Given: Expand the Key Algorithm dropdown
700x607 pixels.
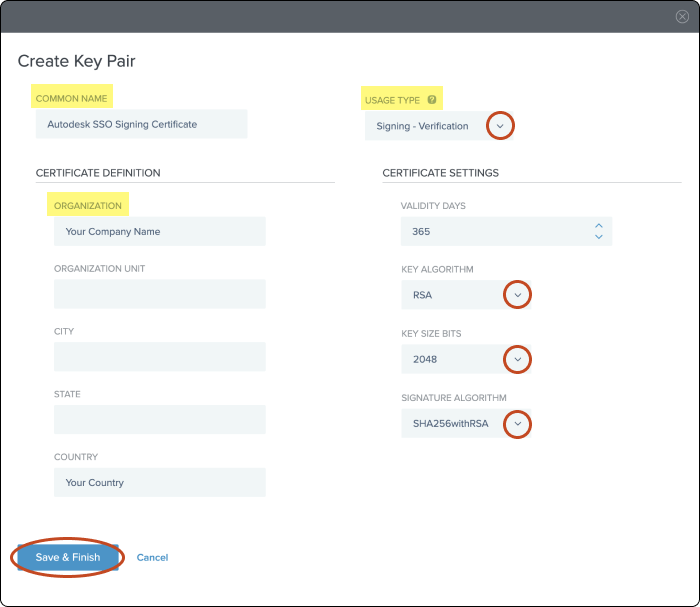Looking at the screenshot, I should click(x=517, y=295).
